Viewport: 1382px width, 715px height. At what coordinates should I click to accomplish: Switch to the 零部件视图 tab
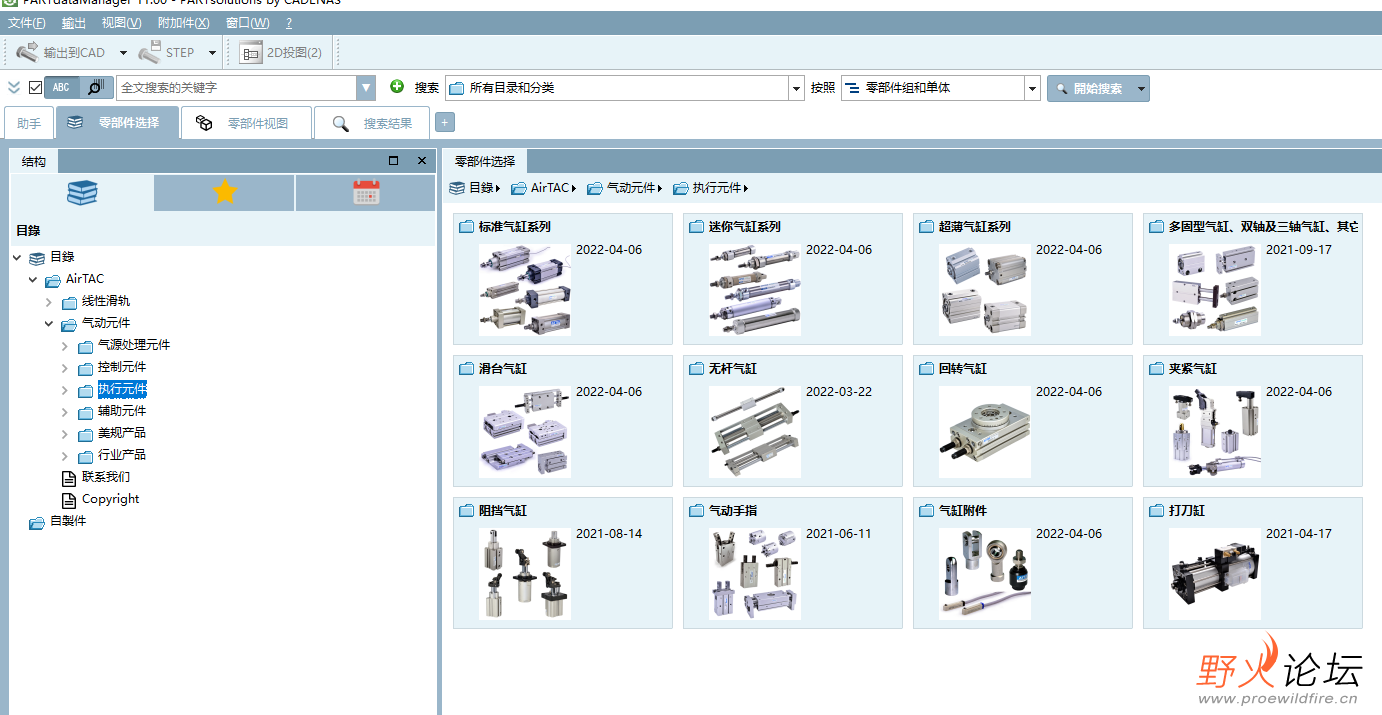pos(246,123)
